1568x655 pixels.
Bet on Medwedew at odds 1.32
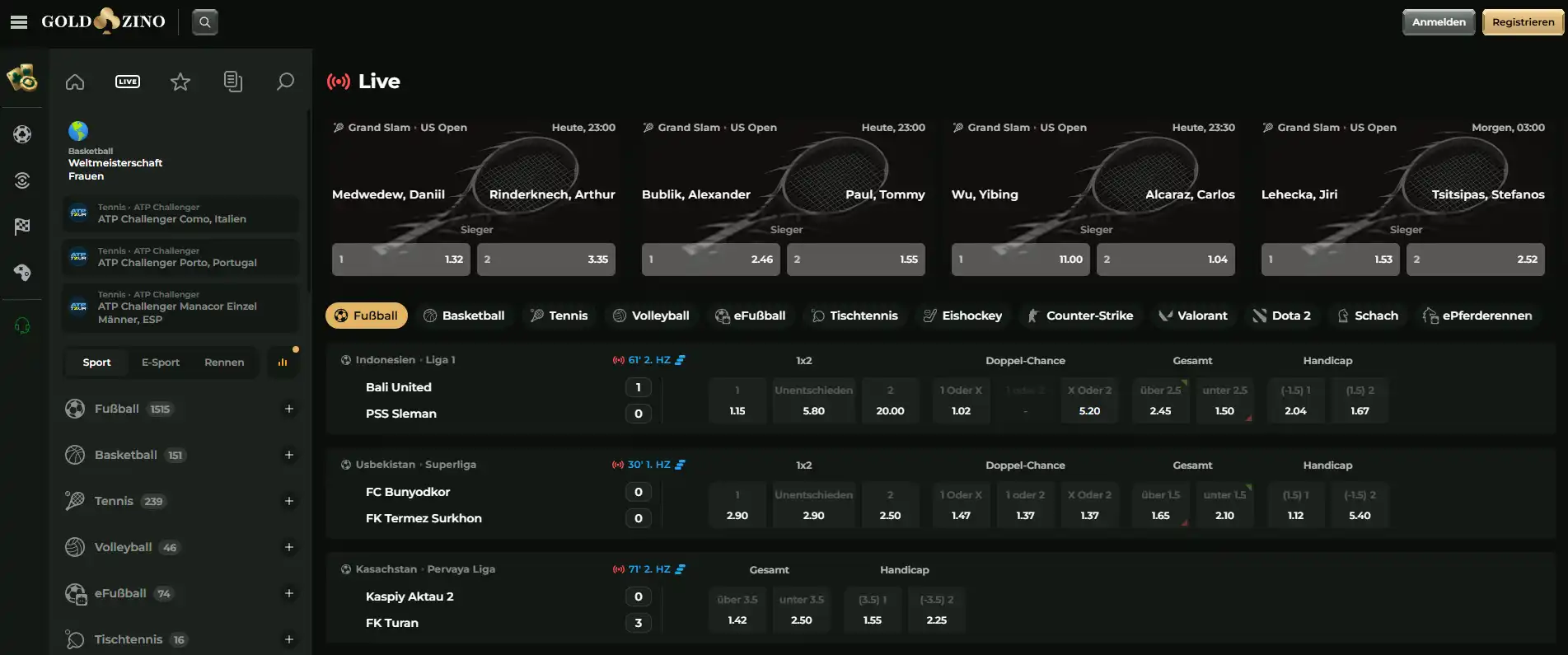(x=401, y=260)
